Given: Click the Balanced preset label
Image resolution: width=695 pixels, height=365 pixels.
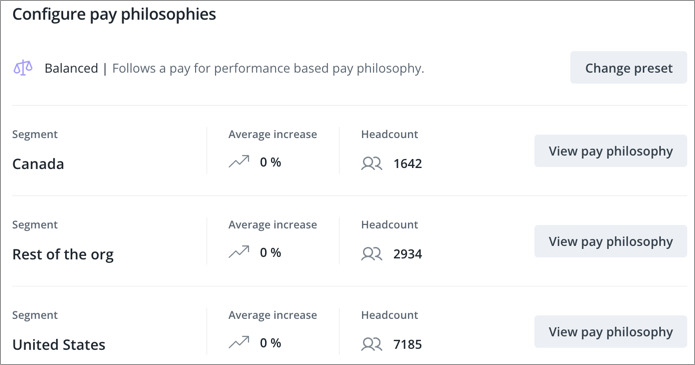Looking at the screenshot, I should [71, 68].
